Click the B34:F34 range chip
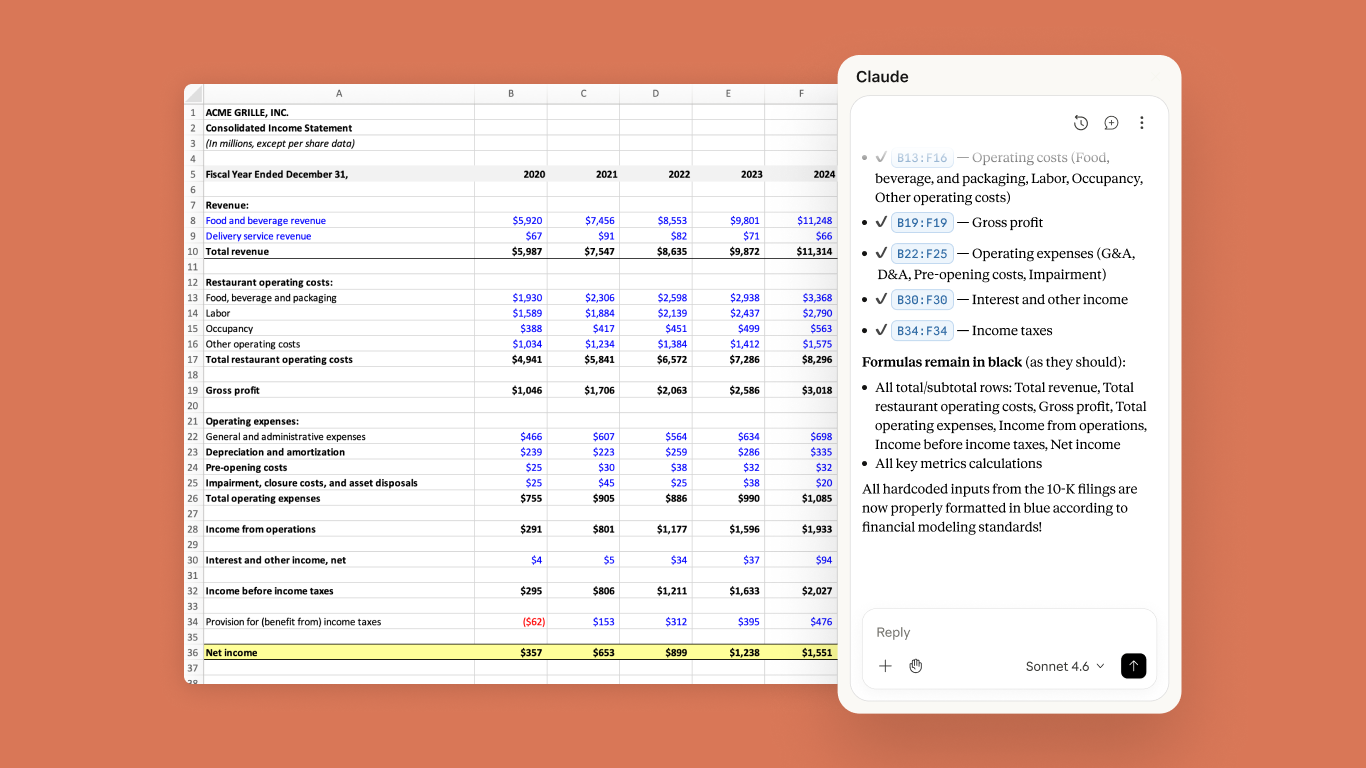Viewport: 1366px width, 768px height. 922,331
